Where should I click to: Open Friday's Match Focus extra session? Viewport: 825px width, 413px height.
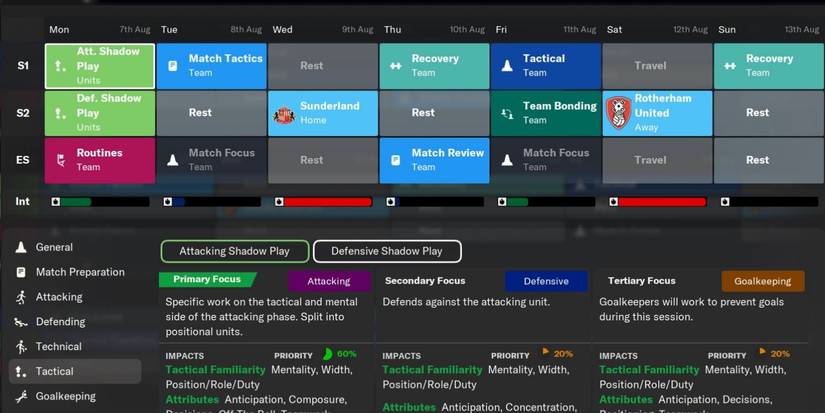pos(546,160)
